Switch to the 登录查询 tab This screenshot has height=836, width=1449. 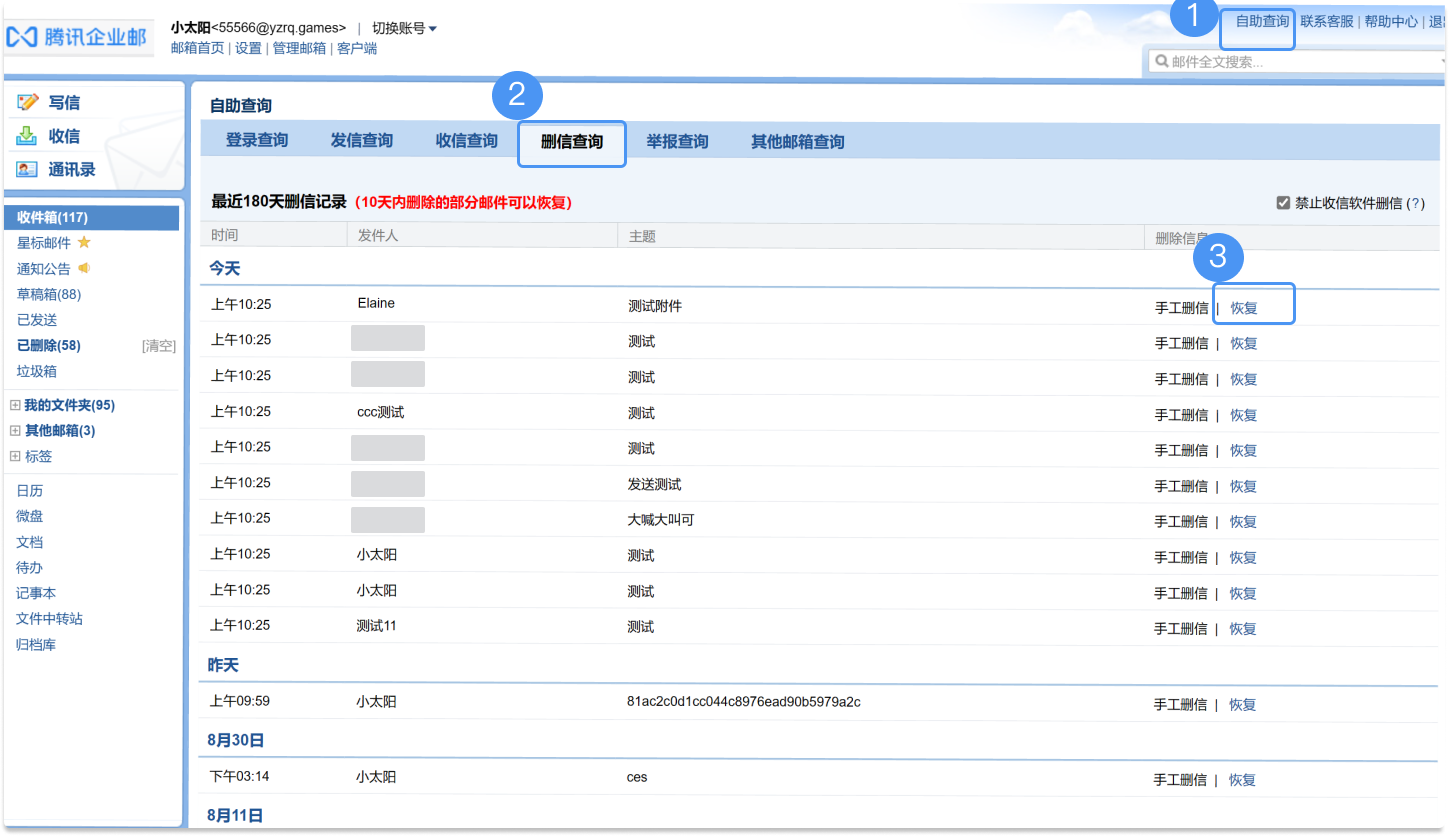(257, 141)
